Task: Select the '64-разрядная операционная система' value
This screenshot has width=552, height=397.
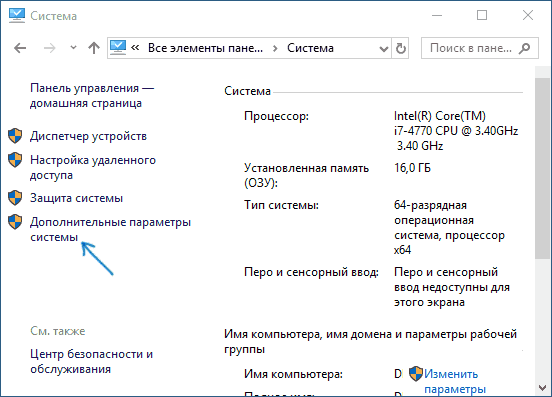Action: (449, 227)
